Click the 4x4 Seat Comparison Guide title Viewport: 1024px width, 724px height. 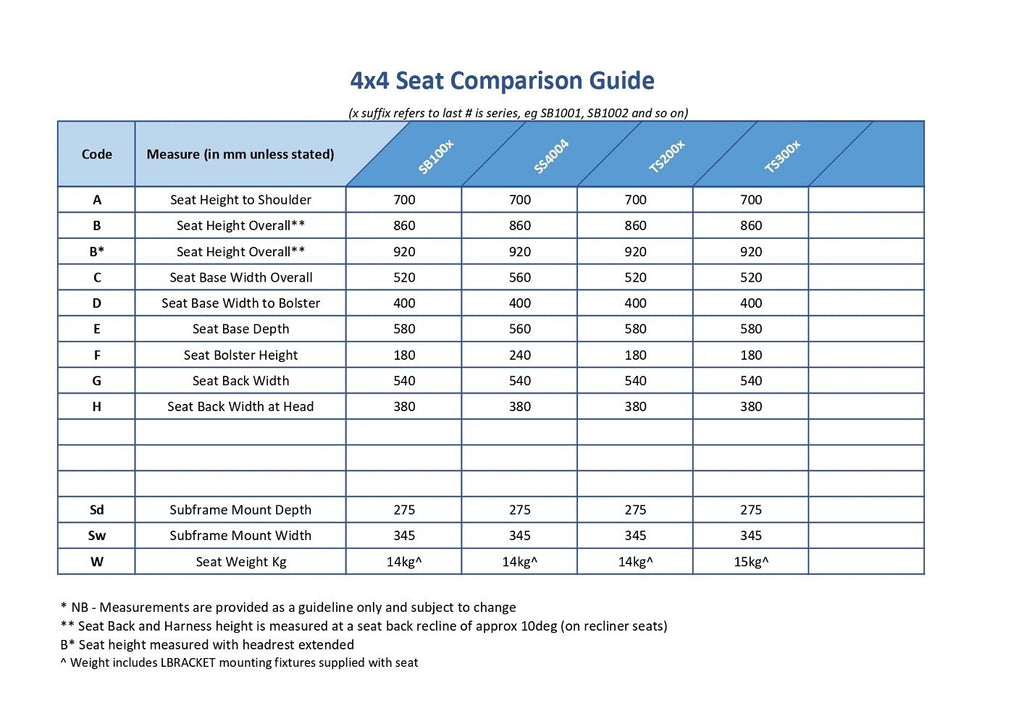(502, 81)
